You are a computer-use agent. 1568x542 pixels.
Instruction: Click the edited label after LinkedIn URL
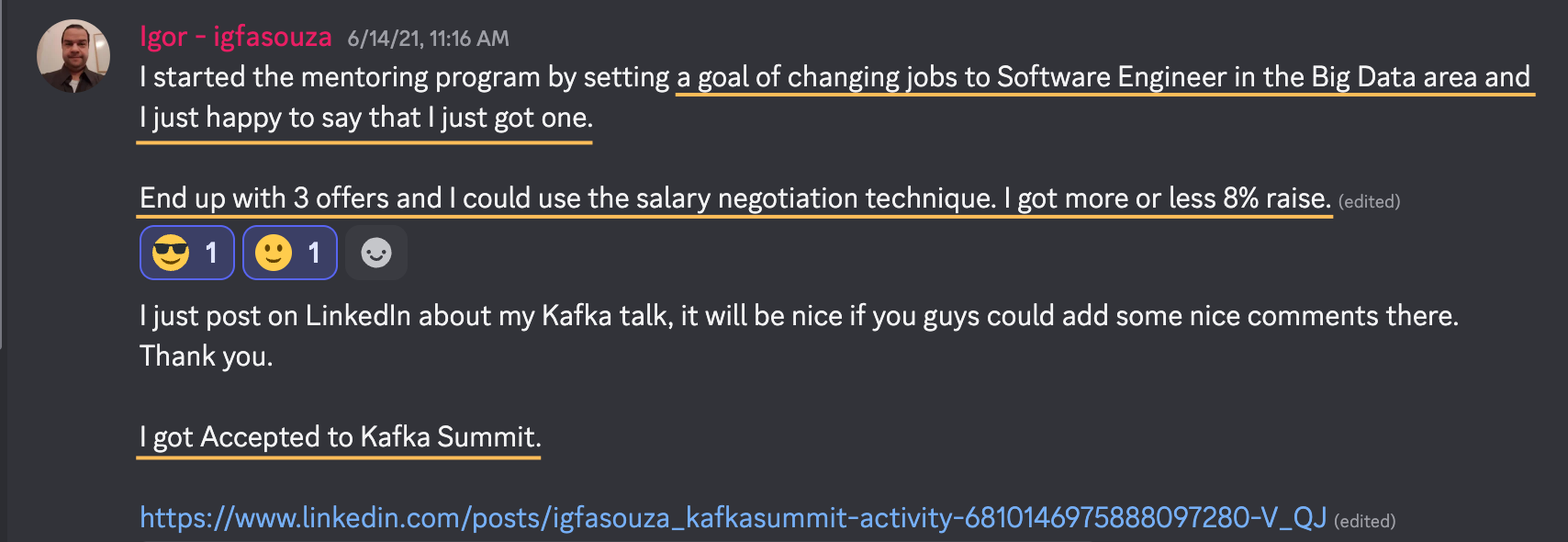click(x=1364, y=522)
